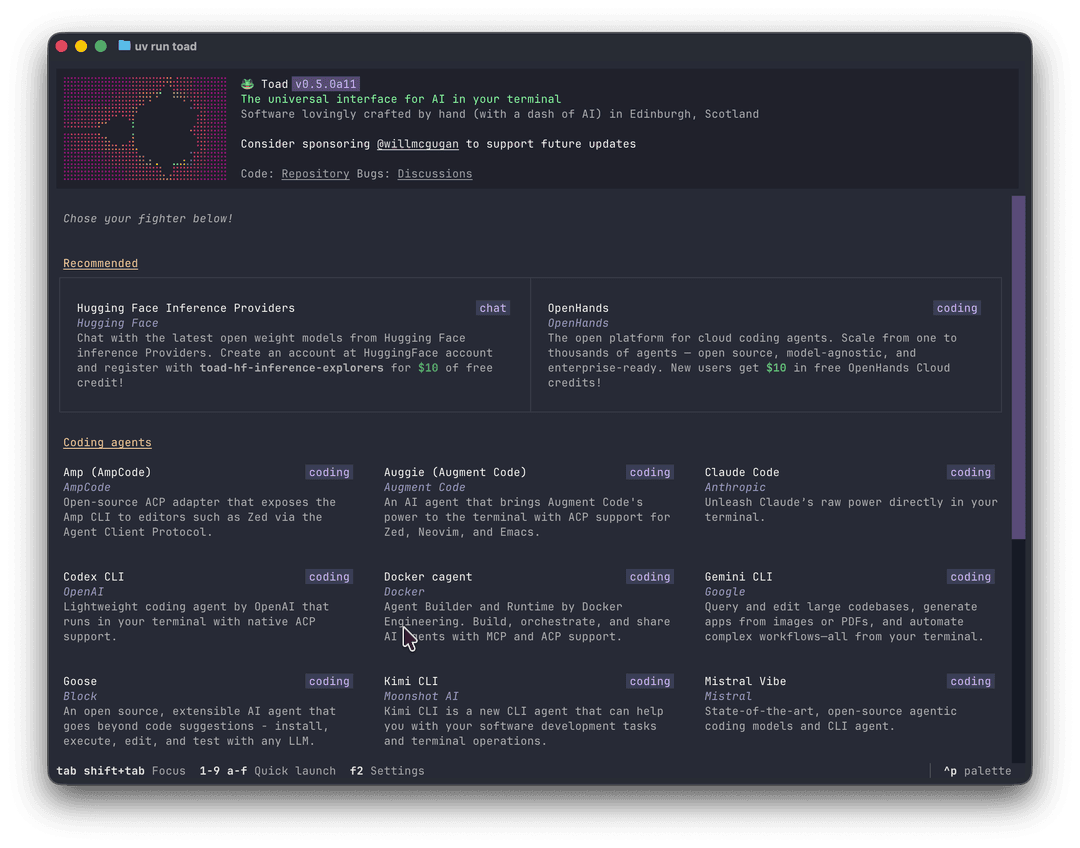This screenshot has width=1080, height=848.
Task: Open the Discussions bugs link
Action: 435,174
